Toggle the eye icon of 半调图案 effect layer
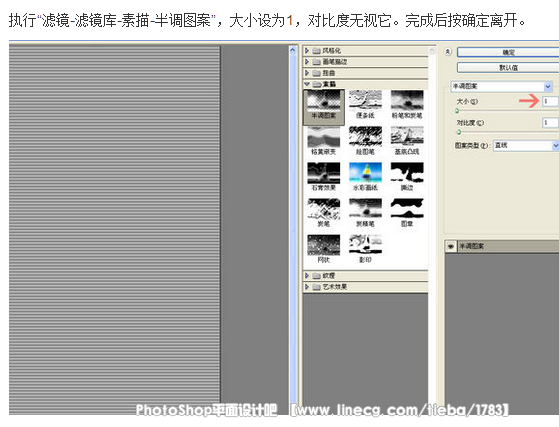 (450, 246)
